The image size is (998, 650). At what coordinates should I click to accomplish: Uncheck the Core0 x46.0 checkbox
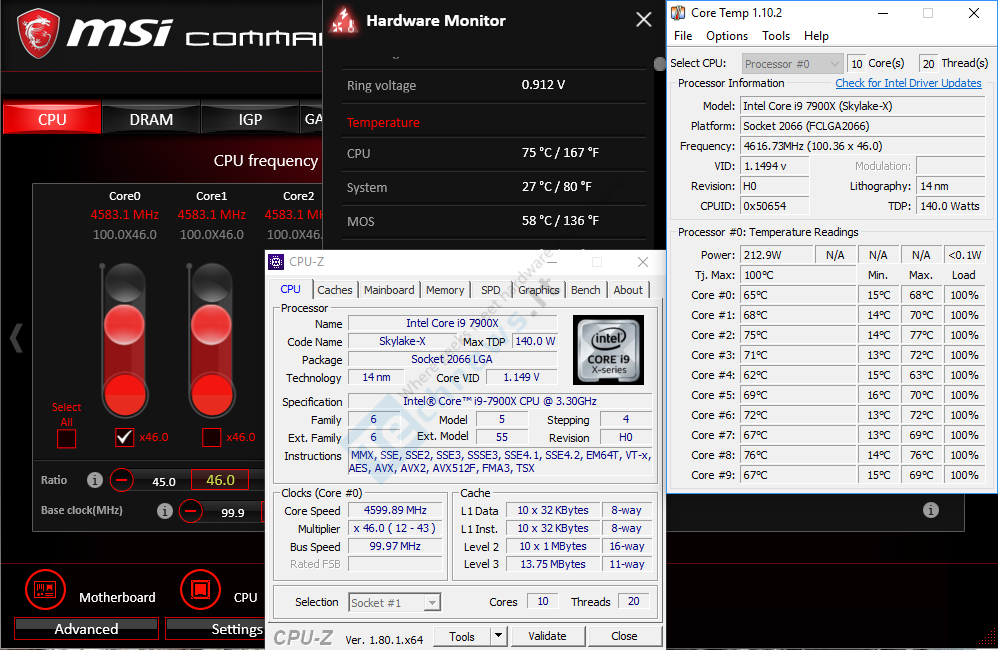click(x=125, y=437)
